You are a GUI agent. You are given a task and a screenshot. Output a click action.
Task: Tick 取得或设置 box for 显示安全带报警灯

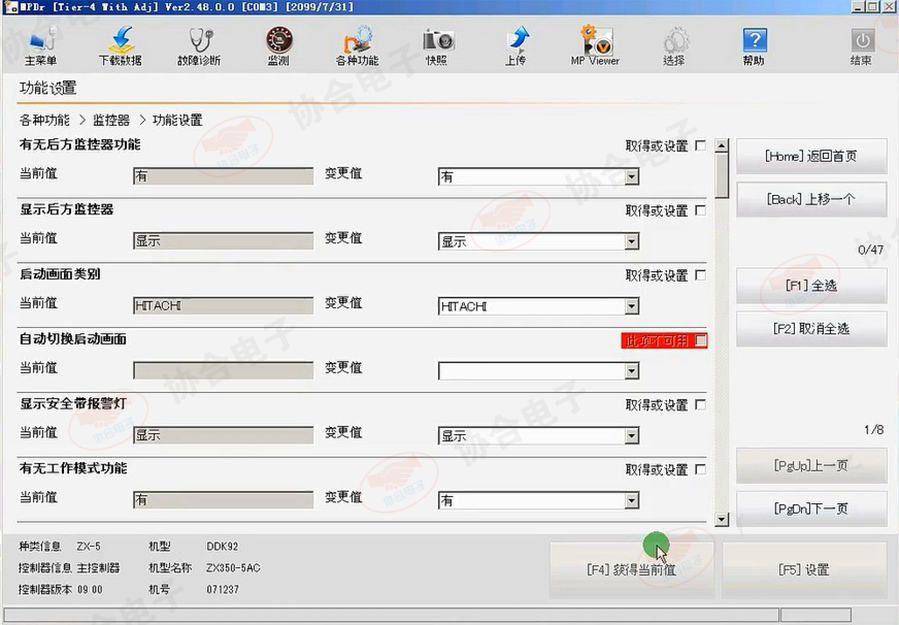pos(700,405)
